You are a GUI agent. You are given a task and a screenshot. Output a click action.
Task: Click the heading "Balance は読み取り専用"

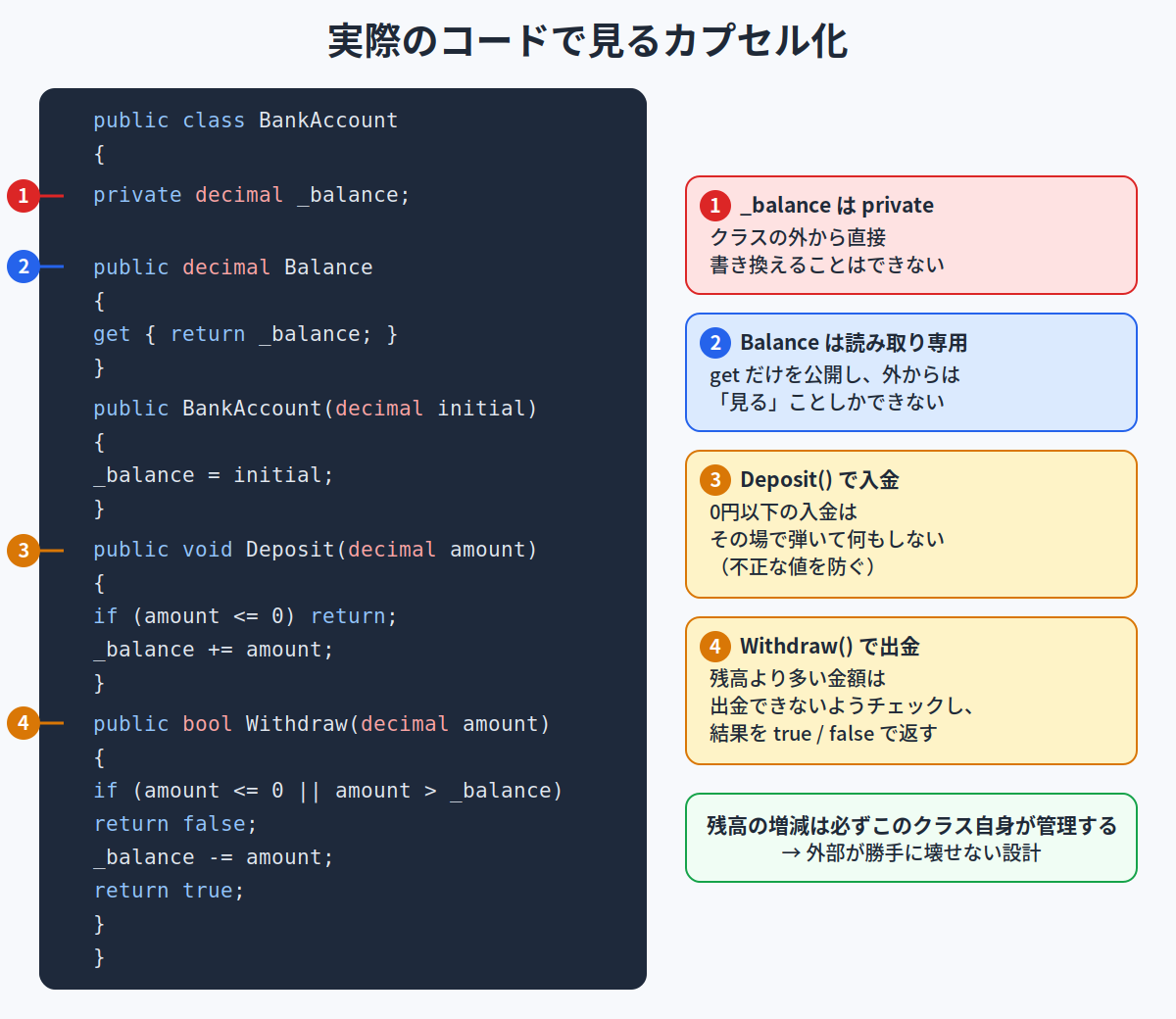854,343
